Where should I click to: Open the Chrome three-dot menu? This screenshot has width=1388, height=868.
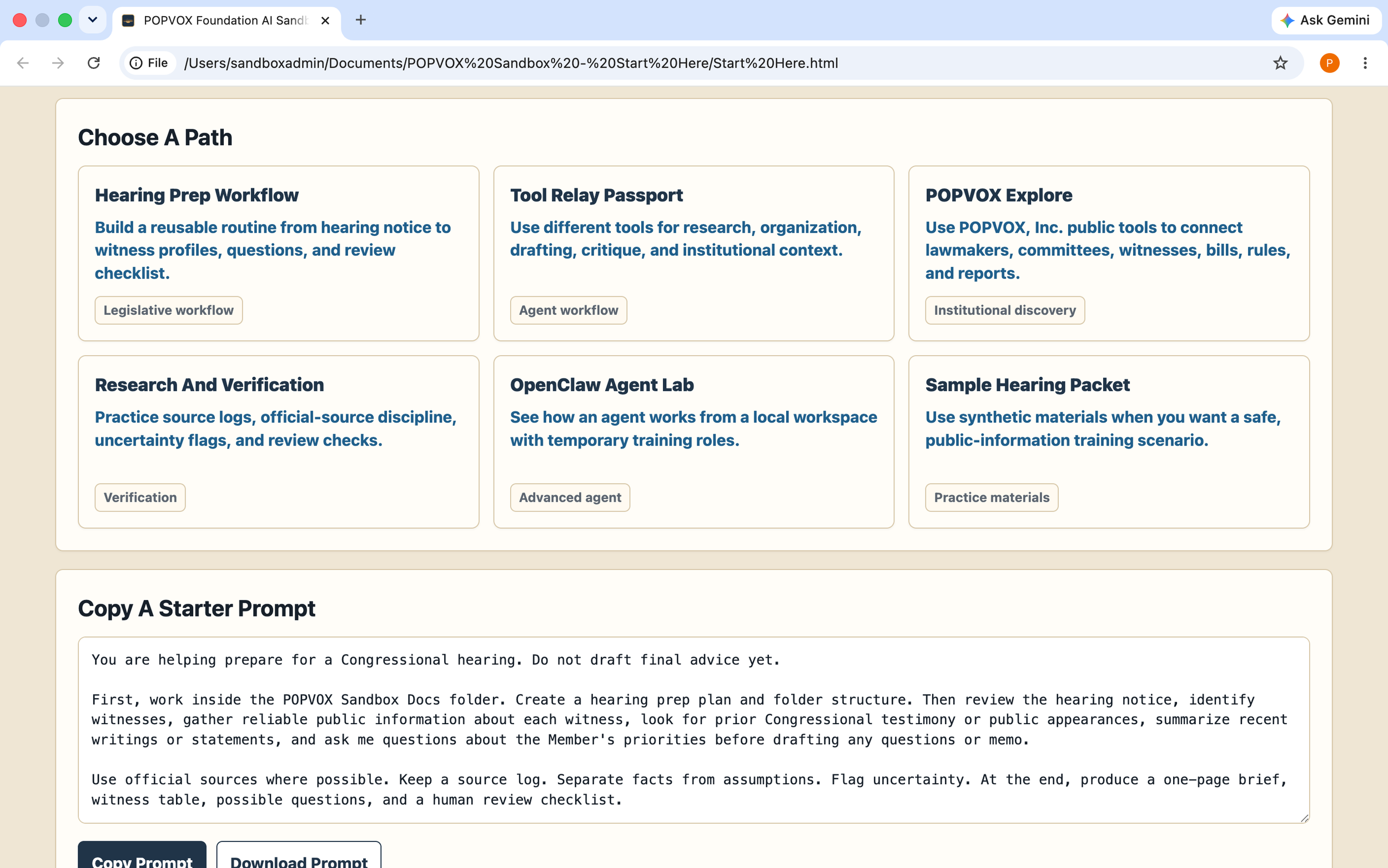1365,63
